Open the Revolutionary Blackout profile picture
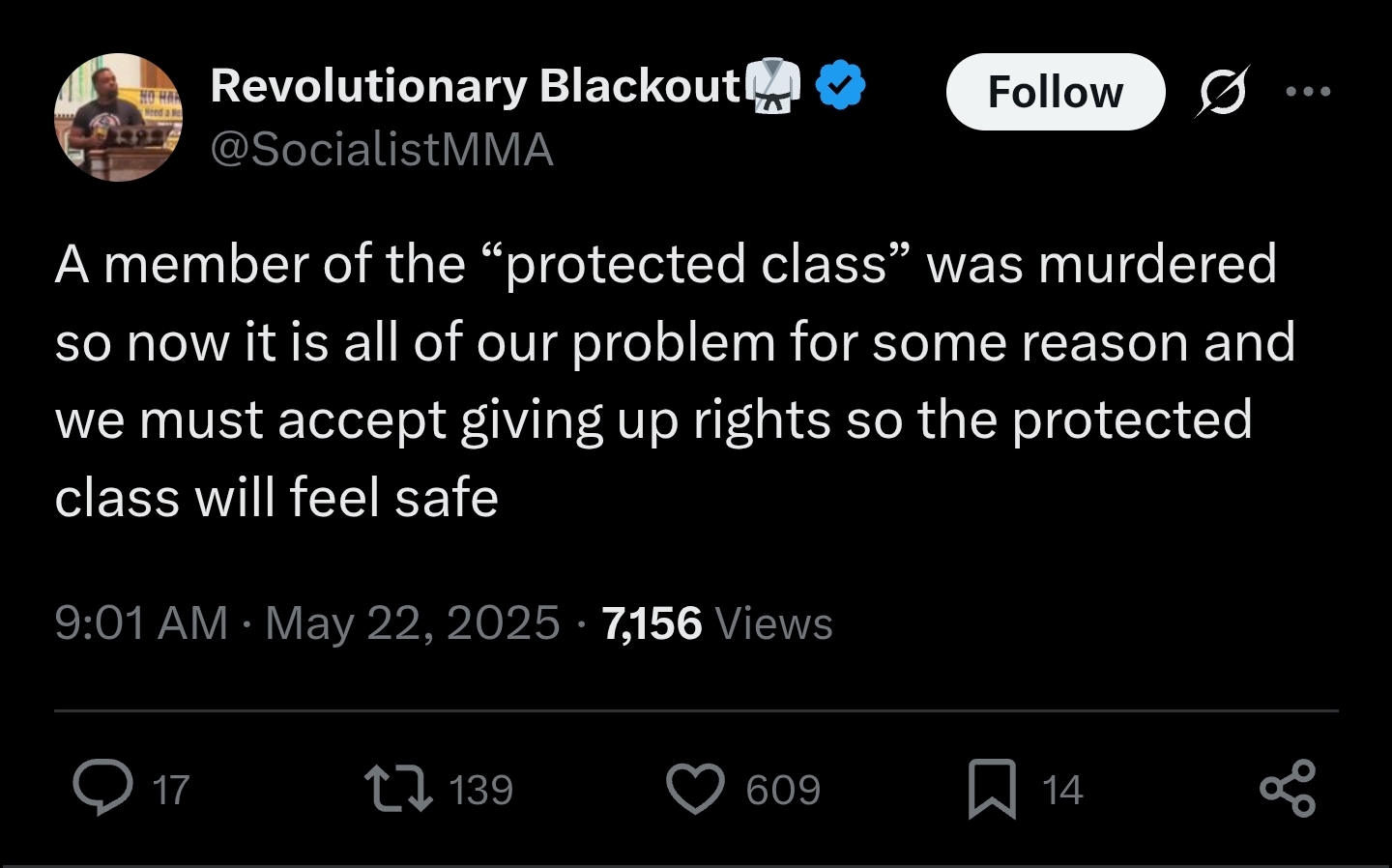Image resolution: width=1392 pixels, height=868 pixels. tap(118, 117)
